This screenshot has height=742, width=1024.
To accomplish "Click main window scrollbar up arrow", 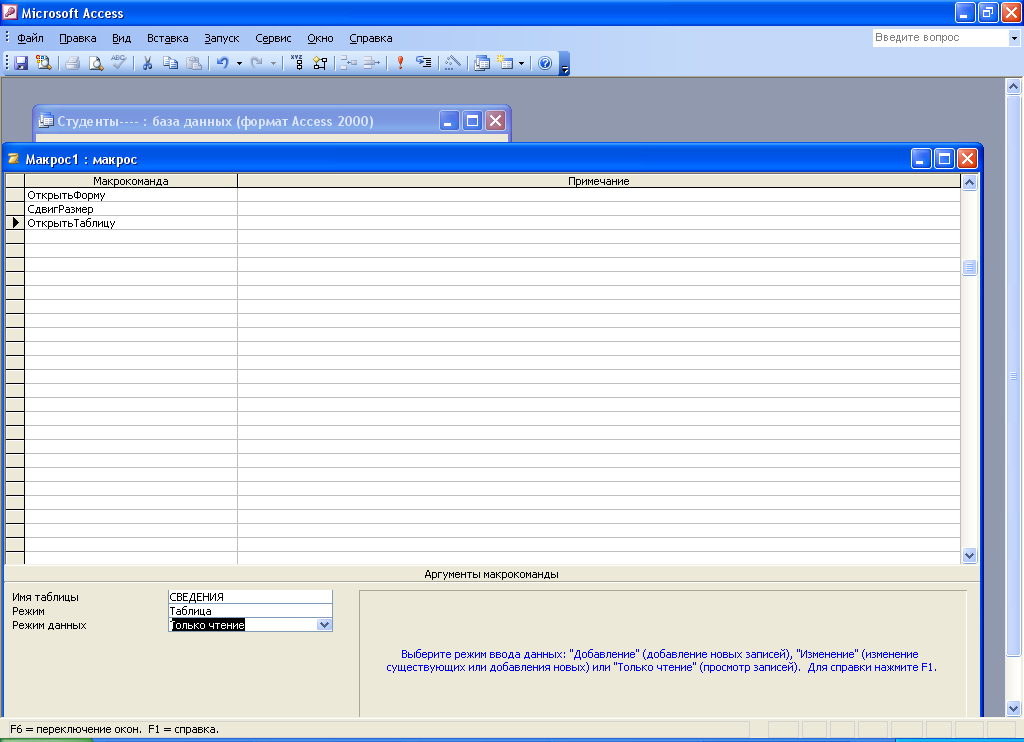I will pos(1013,86).
